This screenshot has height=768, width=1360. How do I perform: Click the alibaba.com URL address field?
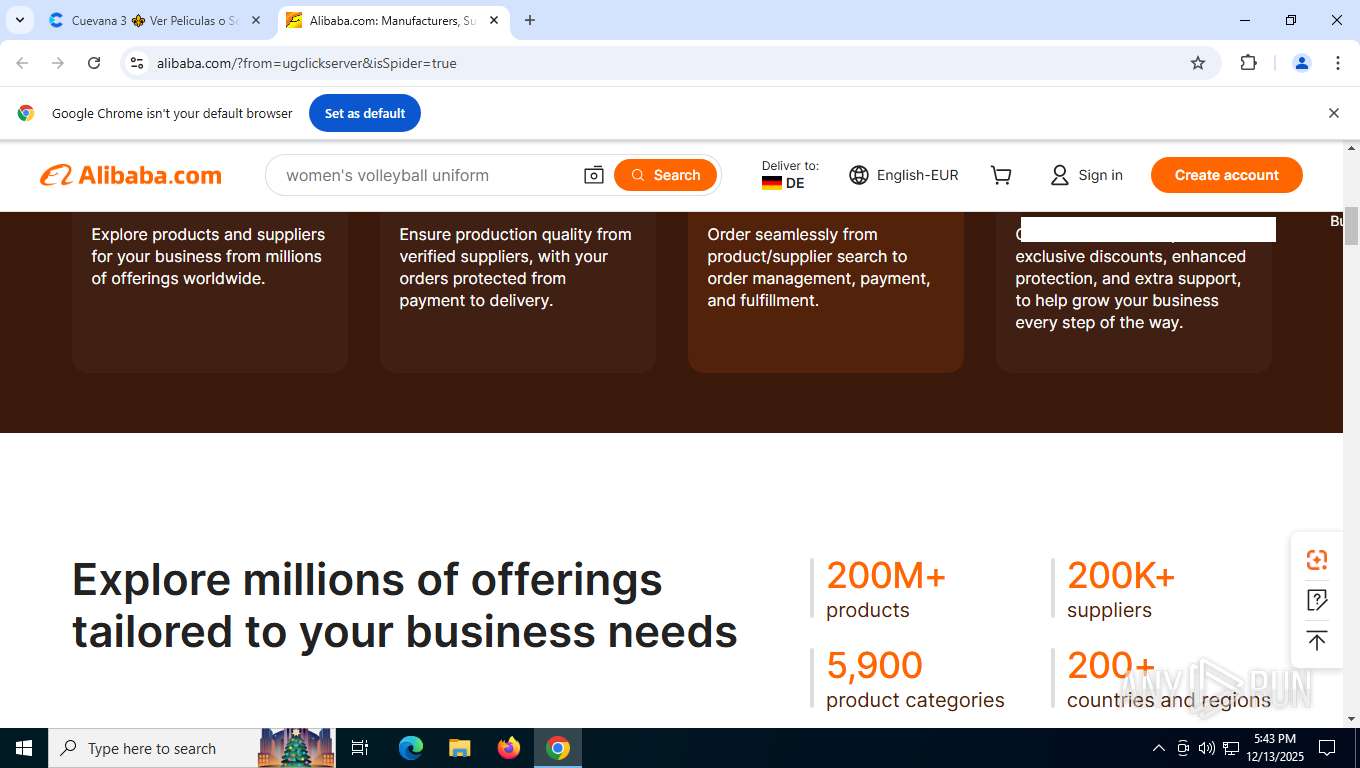[660, 63]
